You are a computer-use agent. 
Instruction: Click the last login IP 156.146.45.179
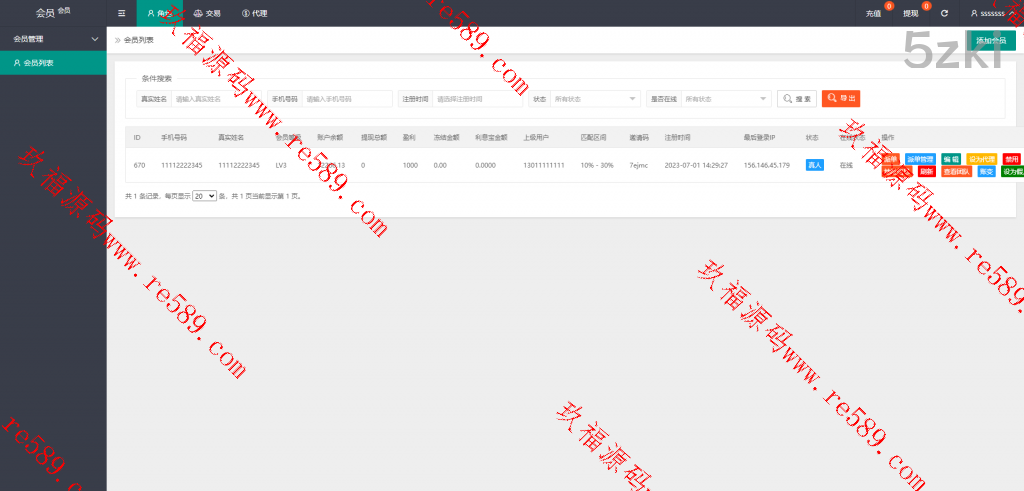[x=767, y=165]
